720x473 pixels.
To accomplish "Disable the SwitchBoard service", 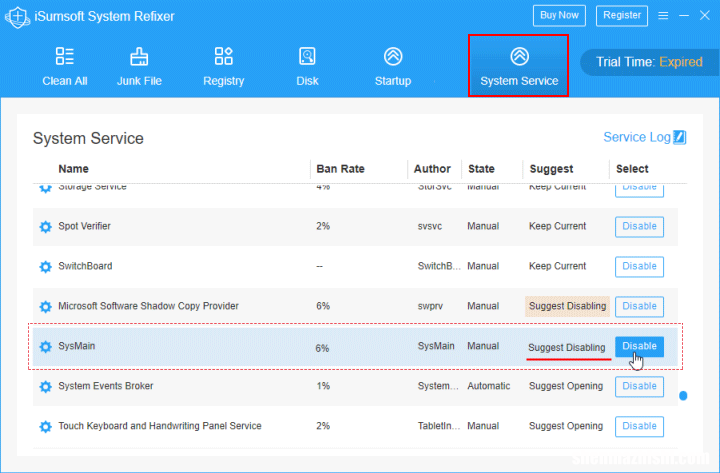I will [639, 266].
